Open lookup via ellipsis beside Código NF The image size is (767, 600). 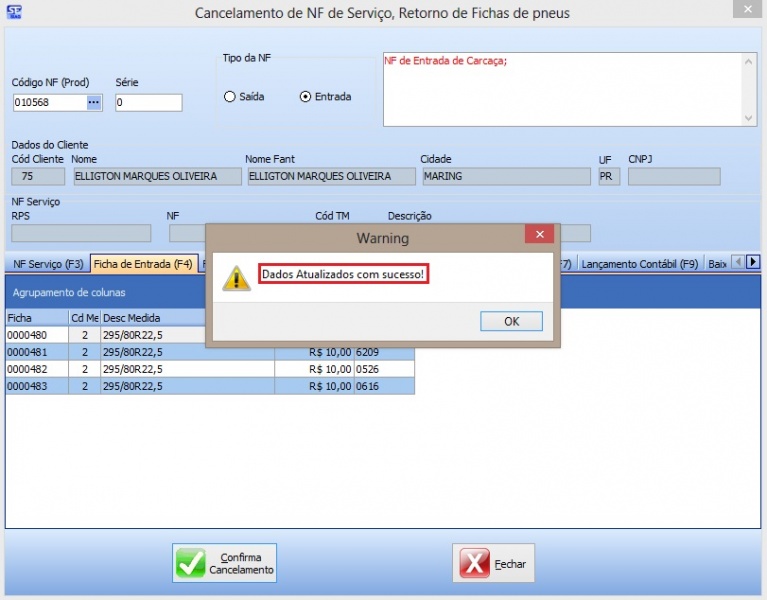tap(94, 102)
